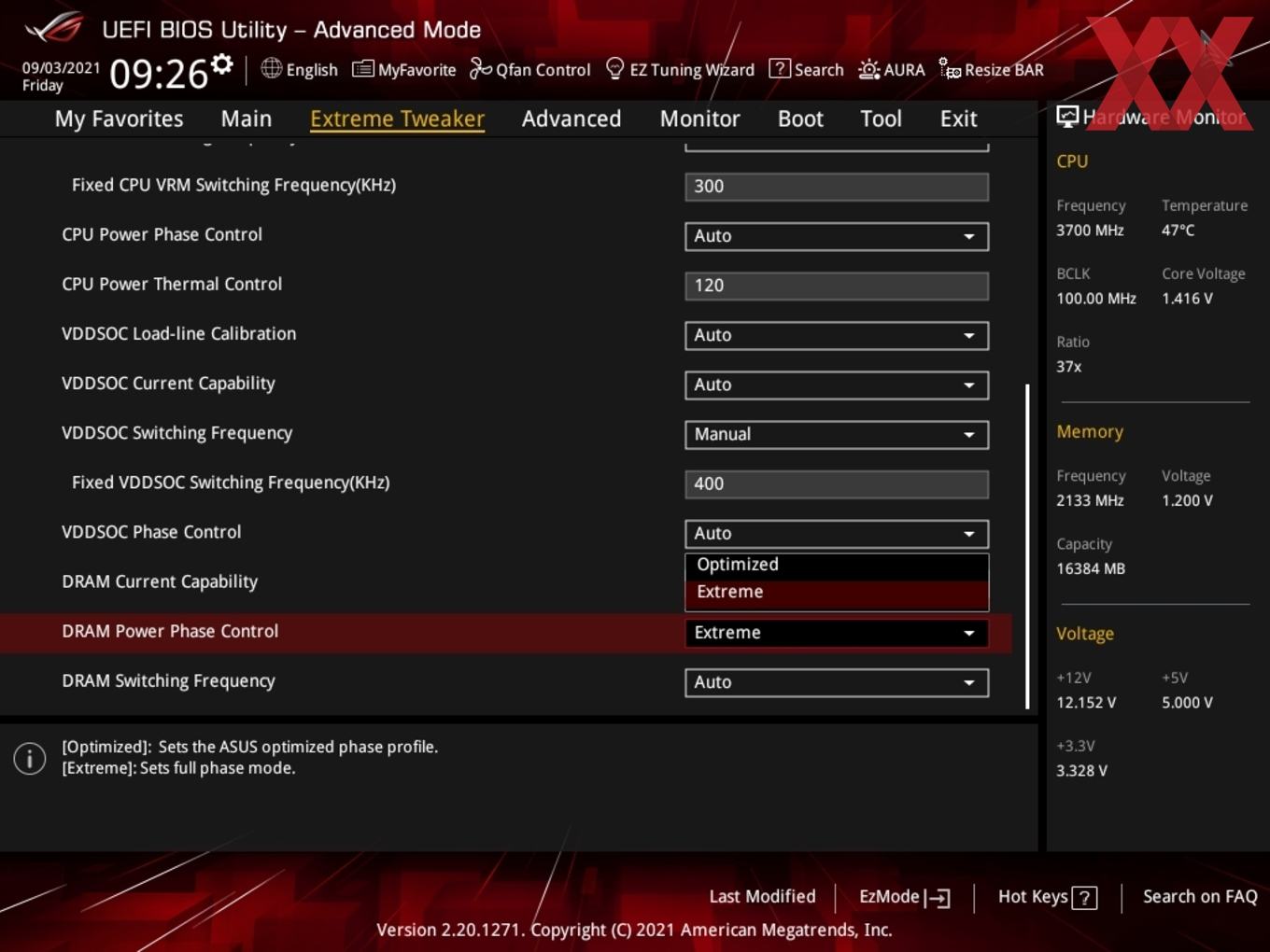Click the clock settings gear icon

[x=221, y=64]
